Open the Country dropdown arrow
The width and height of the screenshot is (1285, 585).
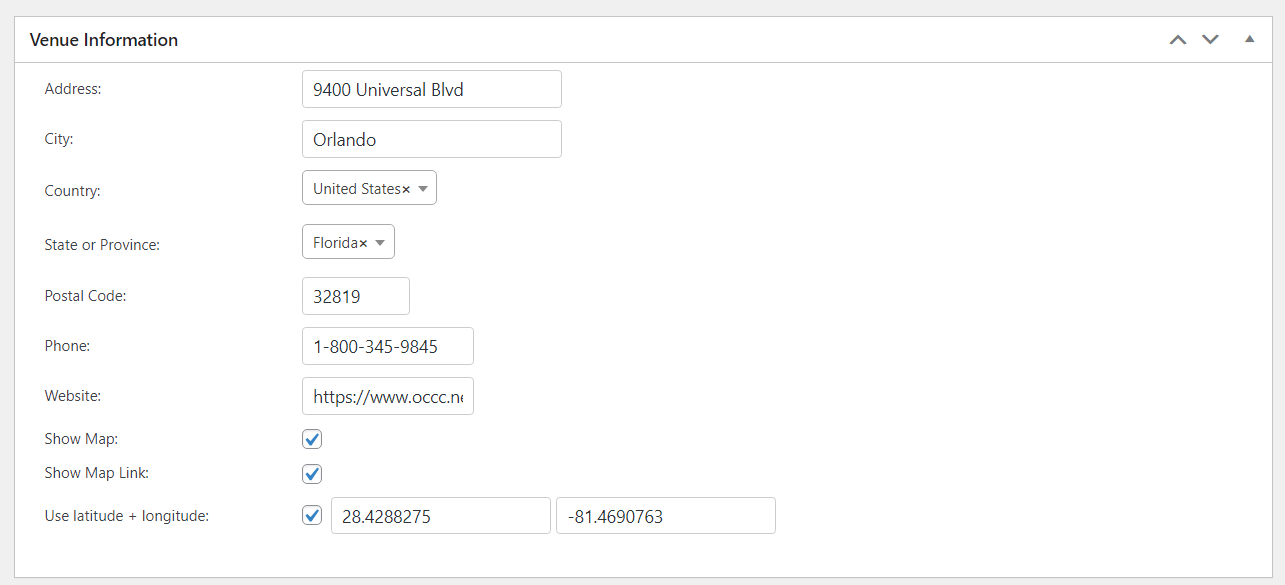coord(423,189)
